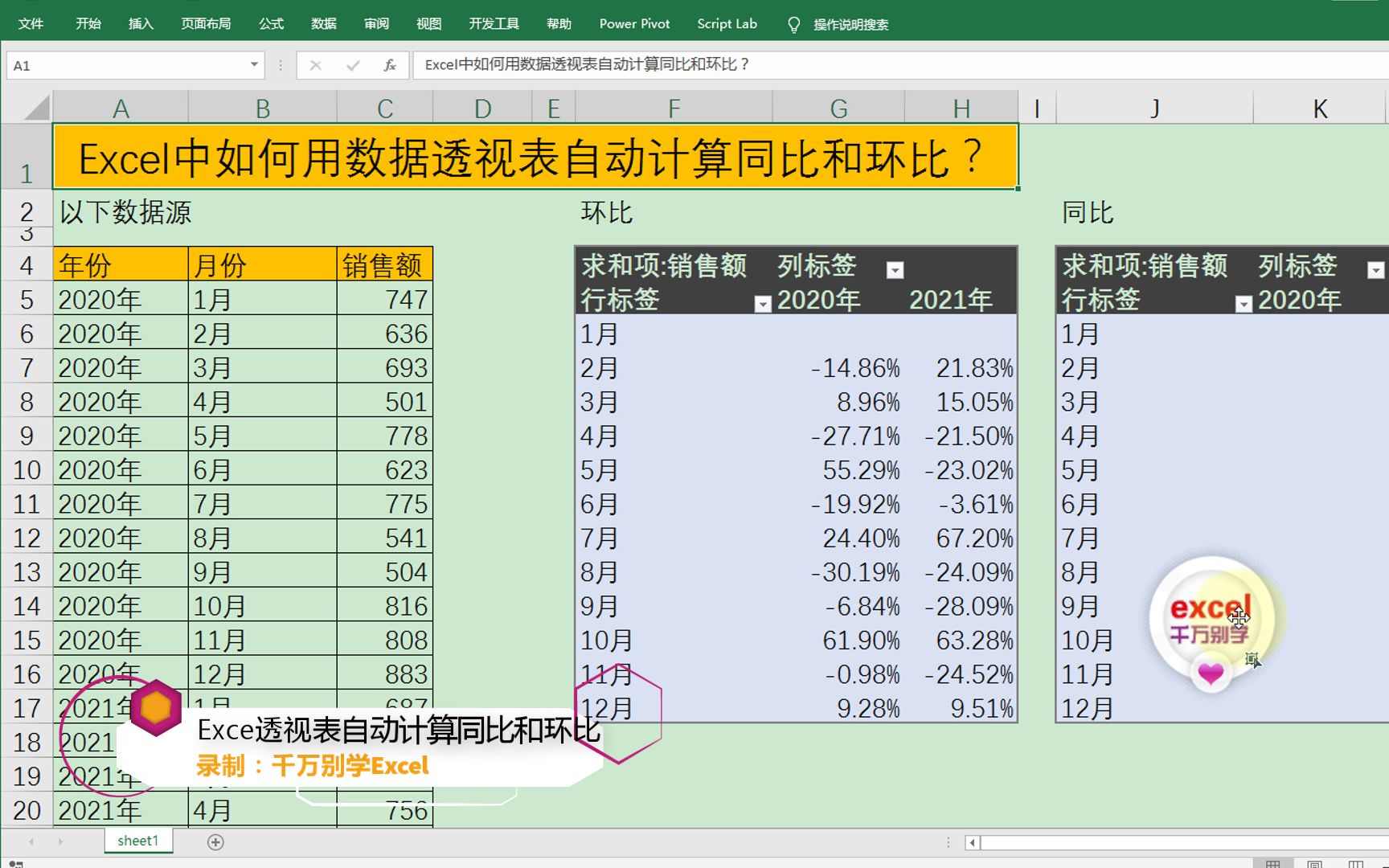Select column F header
Image resolution: width=1389 pixels, height=868 pixels.
click(674, 108)
